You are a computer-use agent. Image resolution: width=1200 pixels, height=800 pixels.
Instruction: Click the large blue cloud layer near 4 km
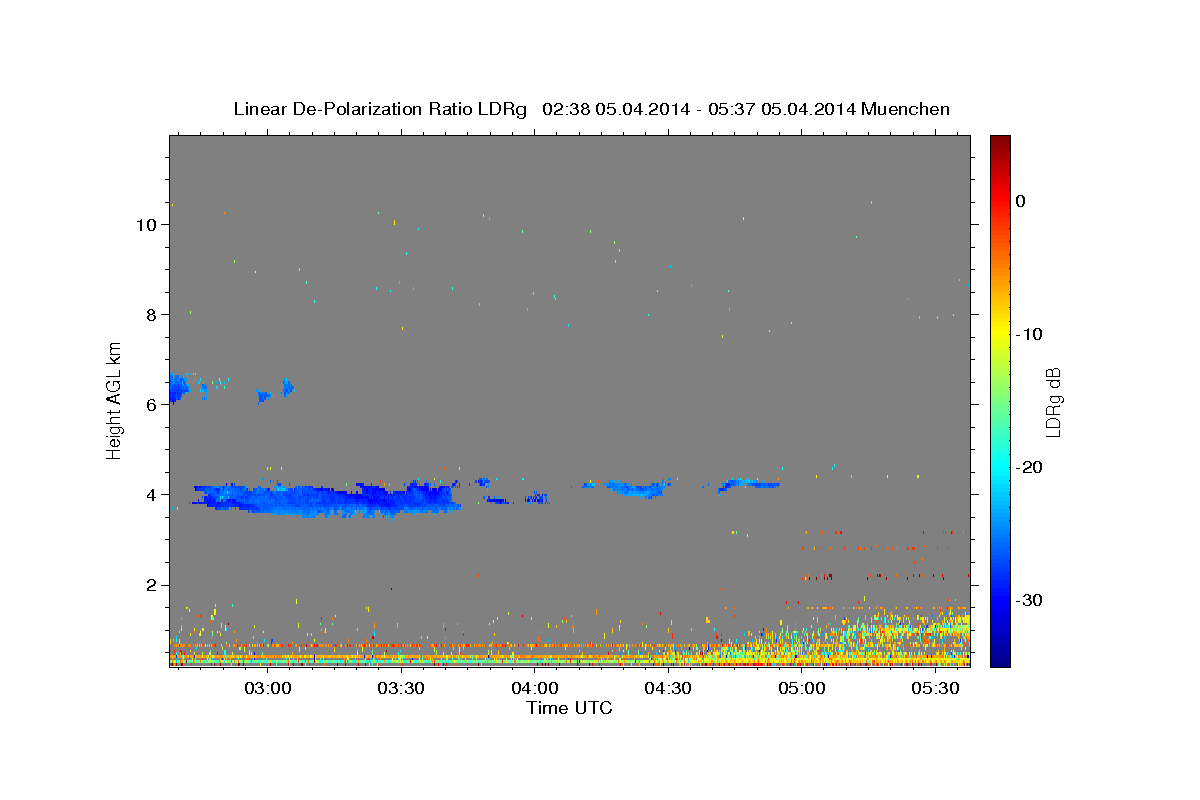pyautogui.click(x=327, y=499)
